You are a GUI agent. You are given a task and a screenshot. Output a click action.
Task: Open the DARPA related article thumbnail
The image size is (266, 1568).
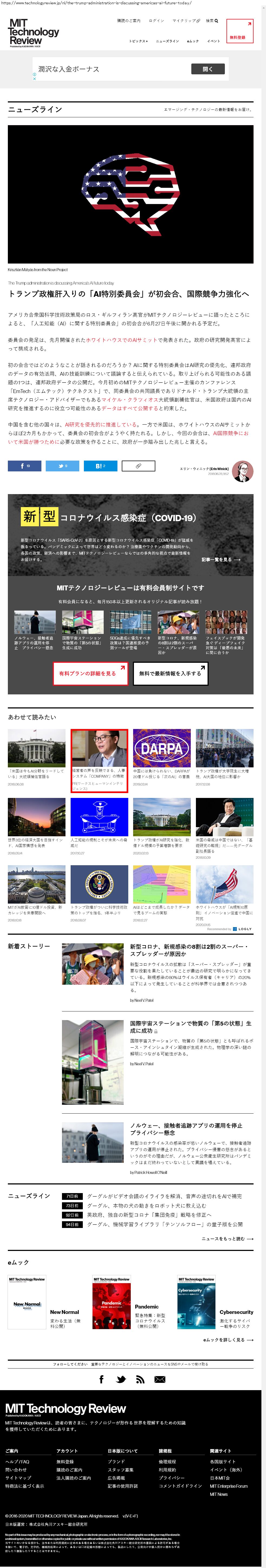click(162, 748)
